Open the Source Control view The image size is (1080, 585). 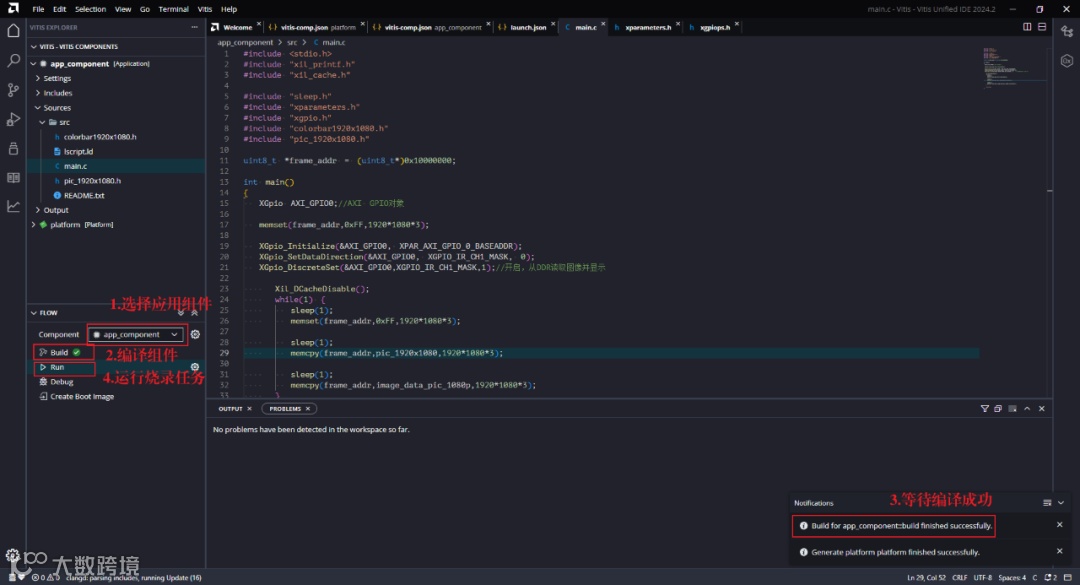pos(13,90)
